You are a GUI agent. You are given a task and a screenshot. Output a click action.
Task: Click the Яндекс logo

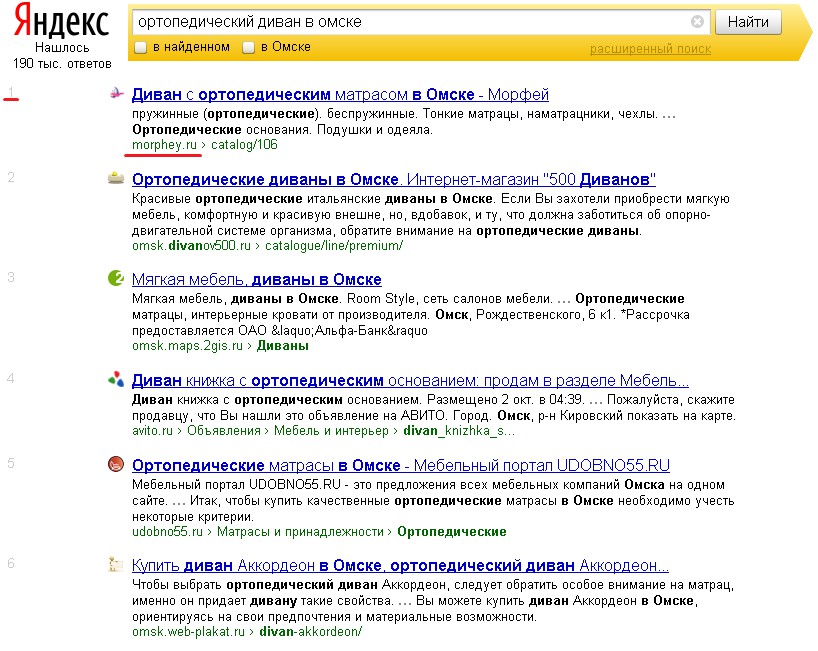[x=61, y=22]
